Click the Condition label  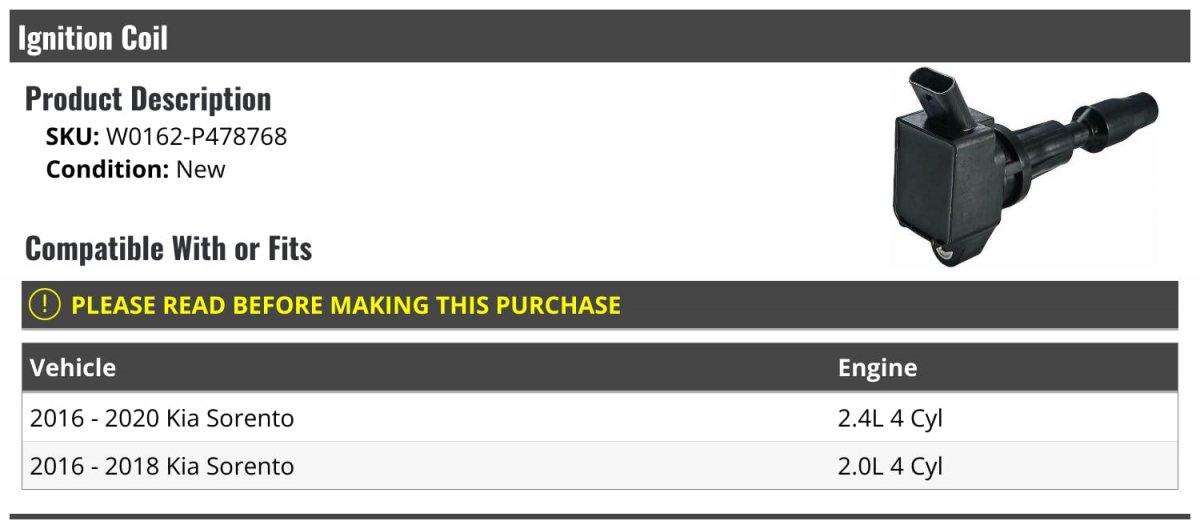tap(108, 169)
